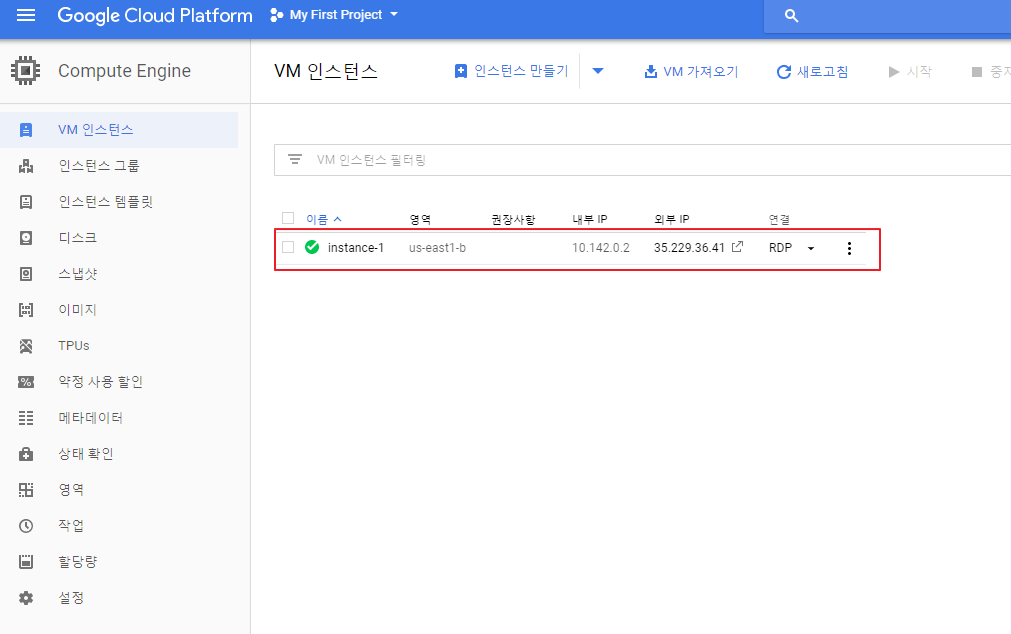This screenshot has width=1011, height=634.
Task: Click the green running status icon
Action: click(312, 247)
